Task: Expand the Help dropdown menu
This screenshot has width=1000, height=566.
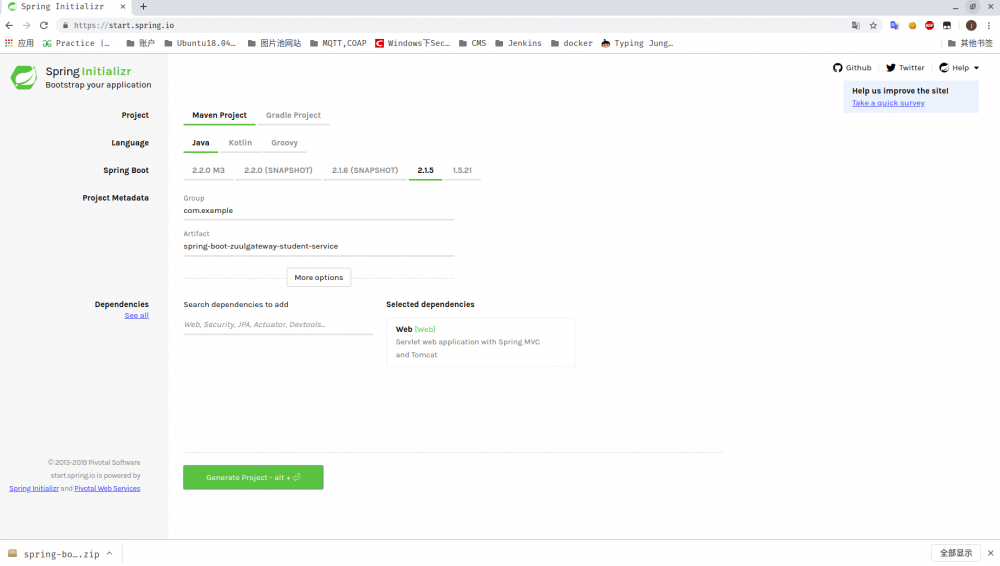Action: tap(959, 68)
